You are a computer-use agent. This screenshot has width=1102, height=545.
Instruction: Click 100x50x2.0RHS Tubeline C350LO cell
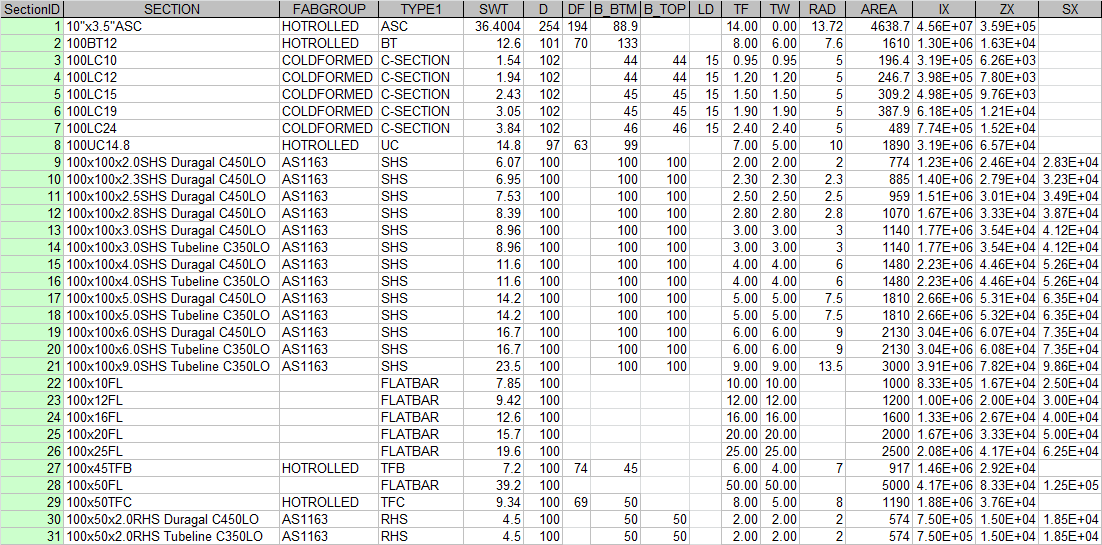[x=171, y=536]
